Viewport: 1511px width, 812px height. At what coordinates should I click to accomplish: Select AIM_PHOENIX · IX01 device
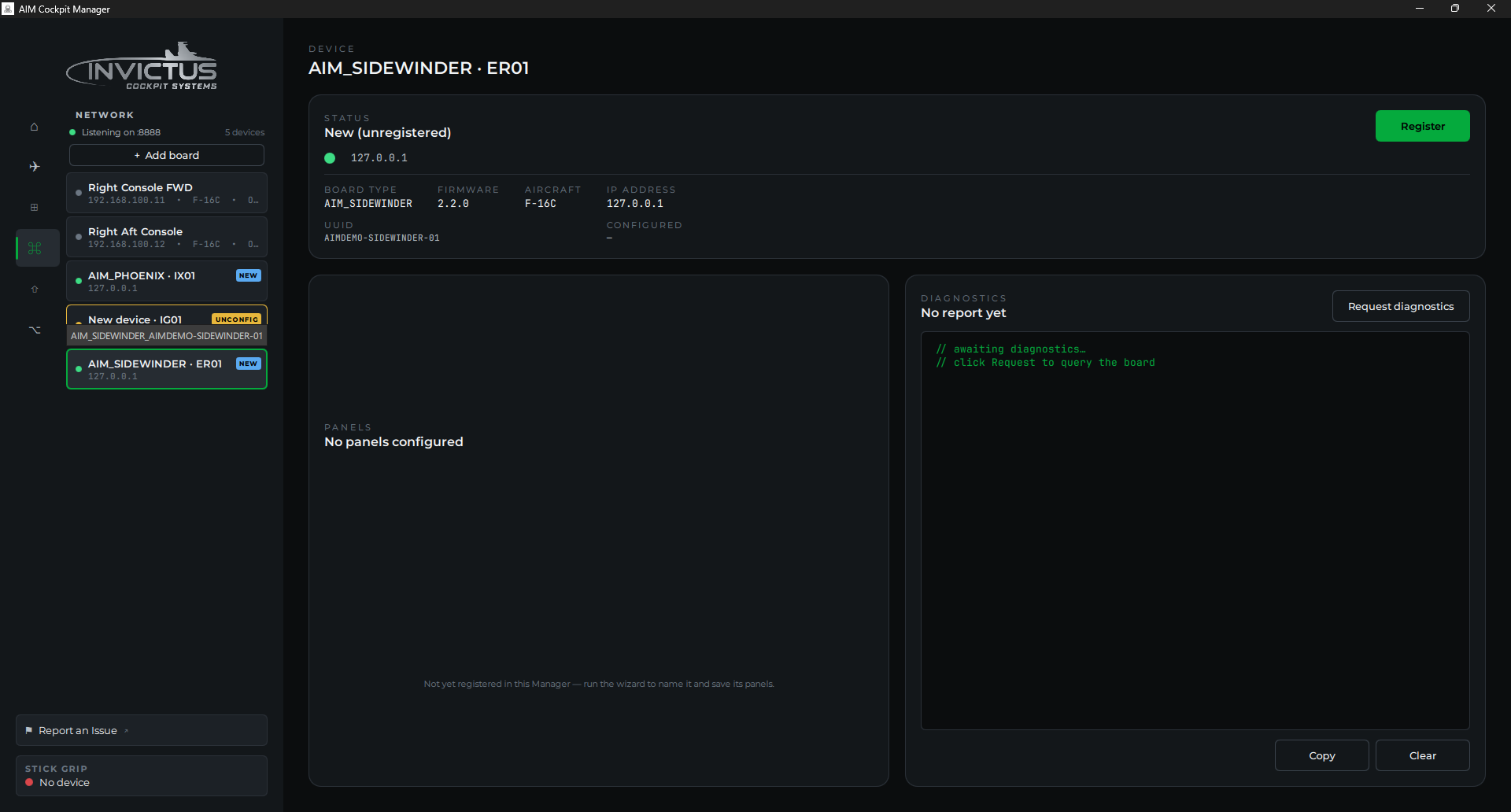(167, 281)
